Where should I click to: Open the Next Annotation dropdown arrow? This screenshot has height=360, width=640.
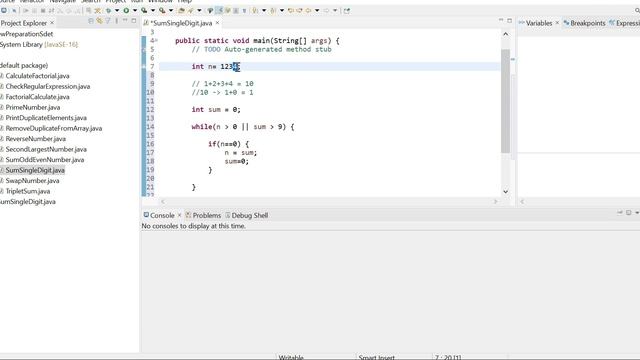[x=264, y=11]
